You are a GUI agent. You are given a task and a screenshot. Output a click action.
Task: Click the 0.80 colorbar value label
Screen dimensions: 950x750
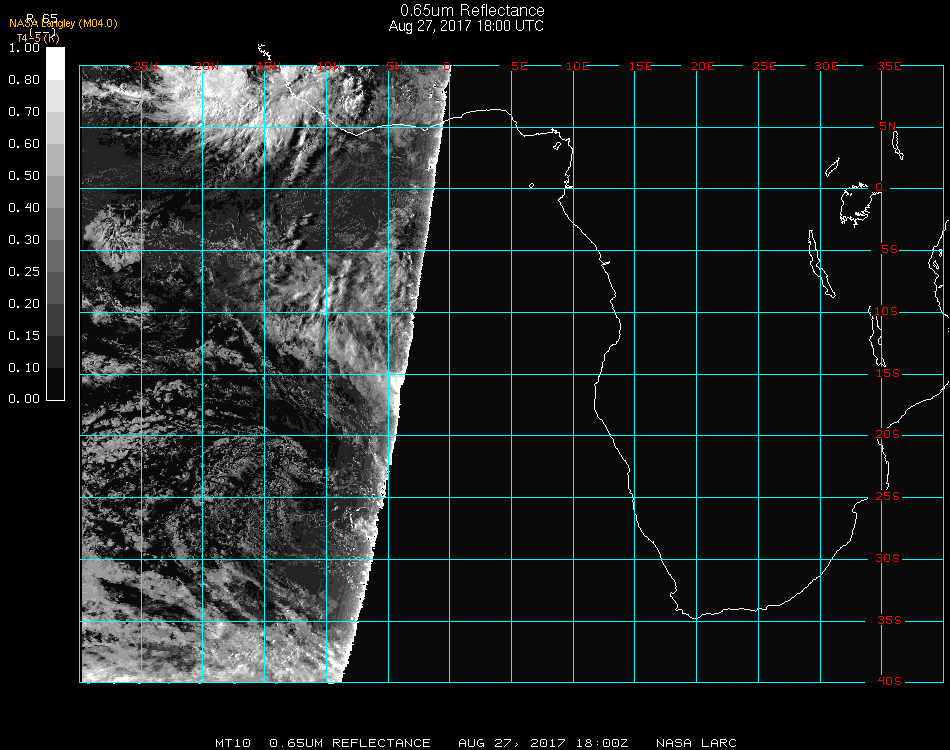(24, 80)
